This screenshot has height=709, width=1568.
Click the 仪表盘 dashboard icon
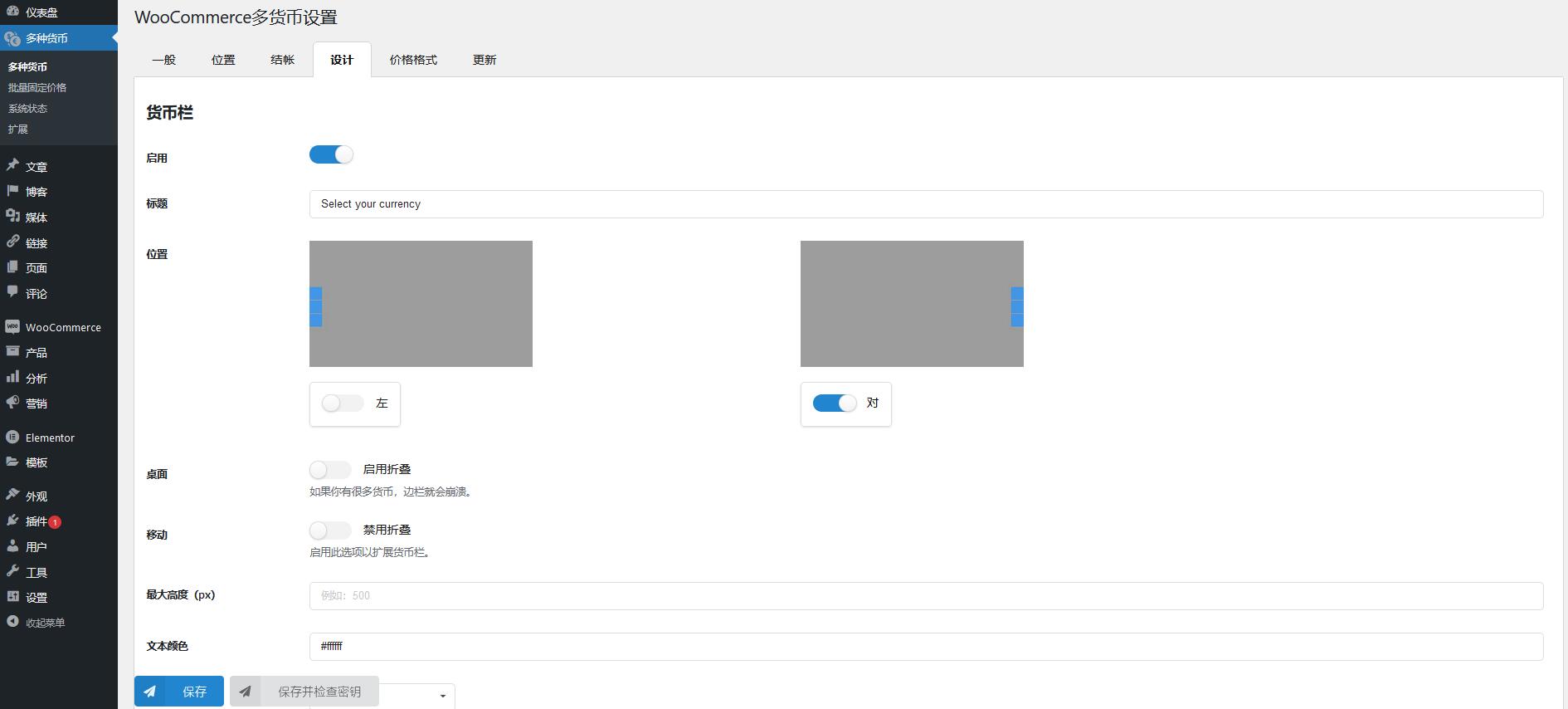(12, 12)
